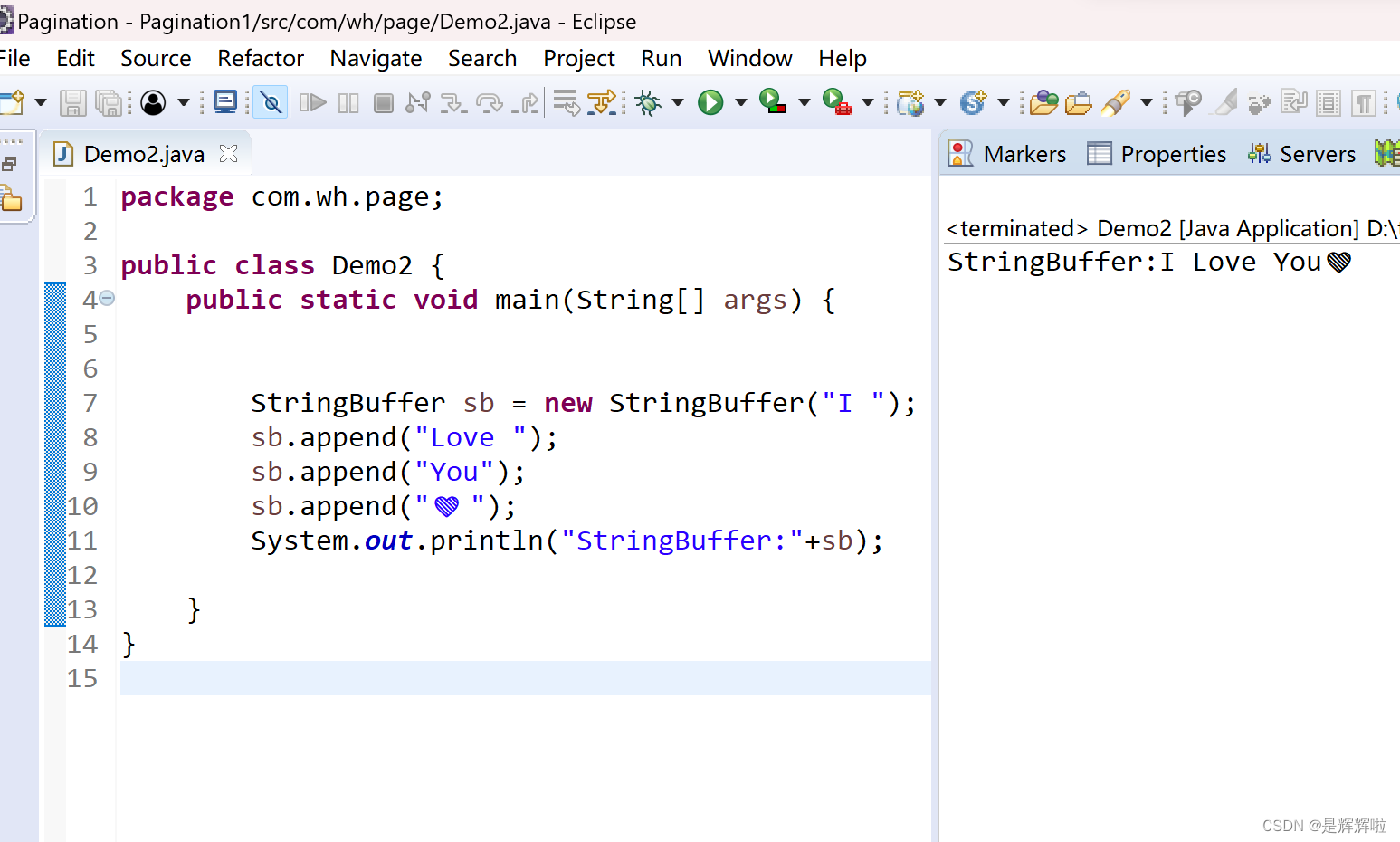Click Run External Tools toolbox icon
Viewport: 1400px width, 842px height.
tap(837, 101)
